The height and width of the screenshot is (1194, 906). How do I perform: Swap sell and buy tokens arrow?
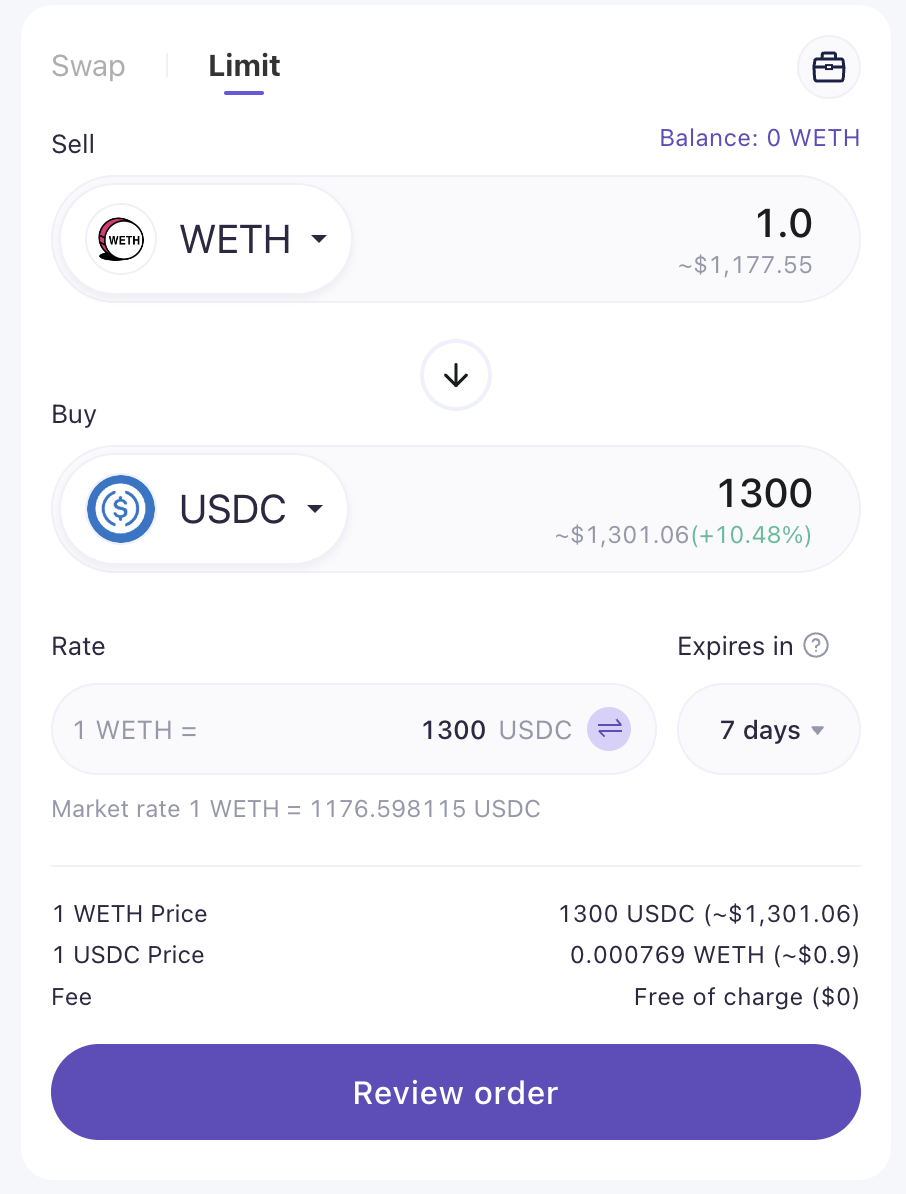(x=455, y=375)
